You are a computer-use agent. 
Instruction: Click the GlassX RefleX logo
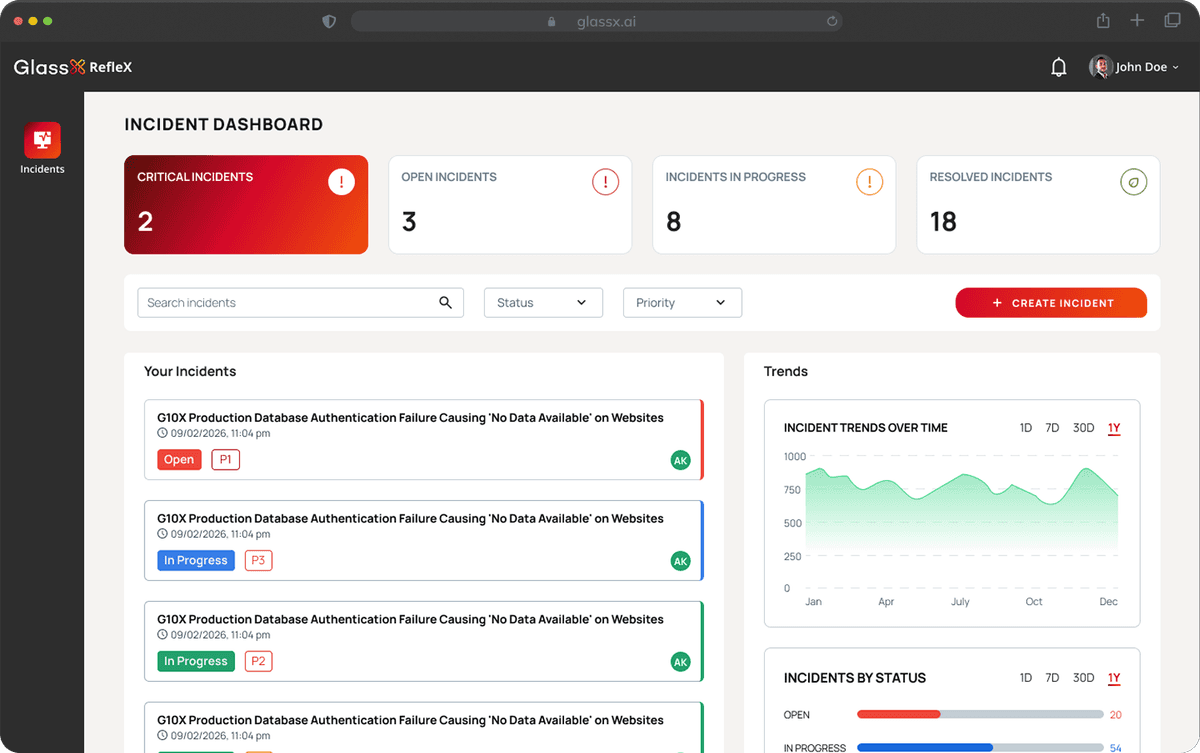tap(72, 67)
